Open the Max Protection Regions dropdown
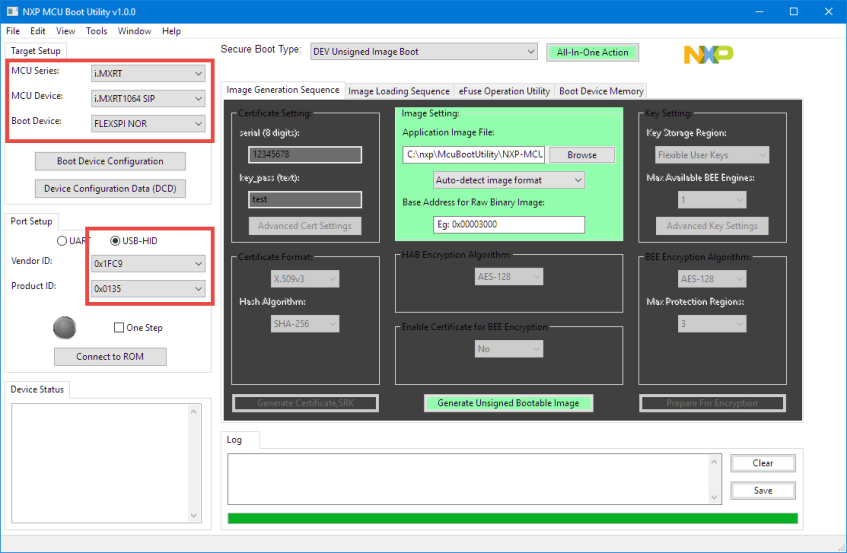 tap(712, 323)
